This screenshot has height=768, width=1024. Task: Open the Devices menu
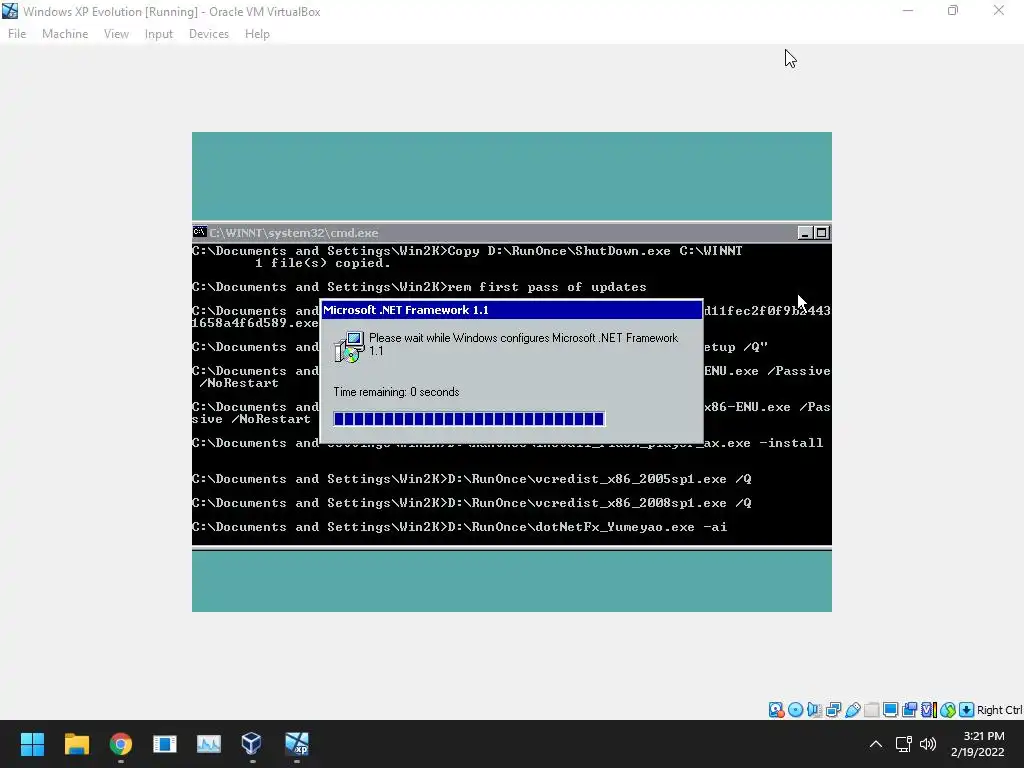coord(209,34)
